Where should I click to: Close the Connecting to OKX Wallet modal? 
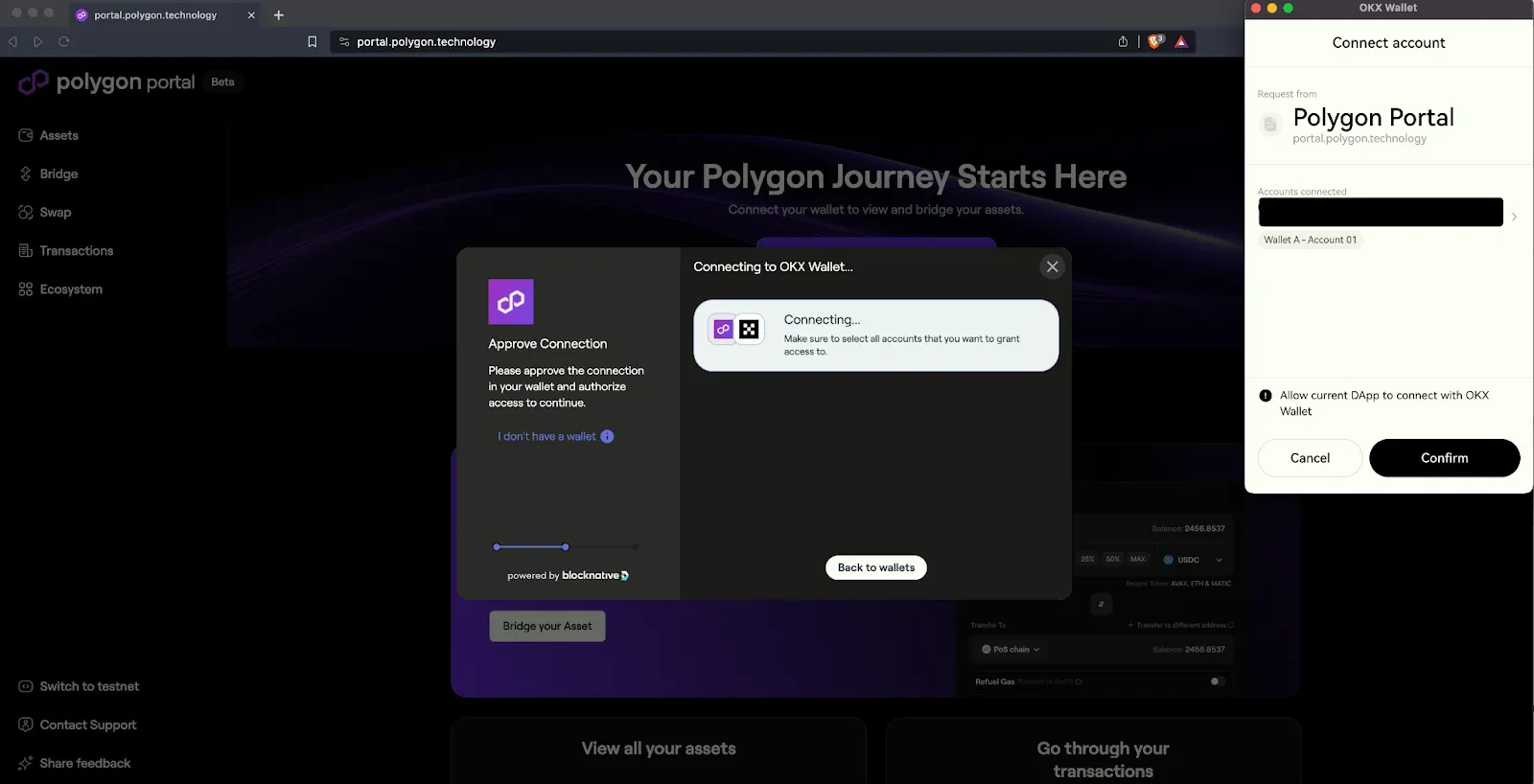point(1052,266)
